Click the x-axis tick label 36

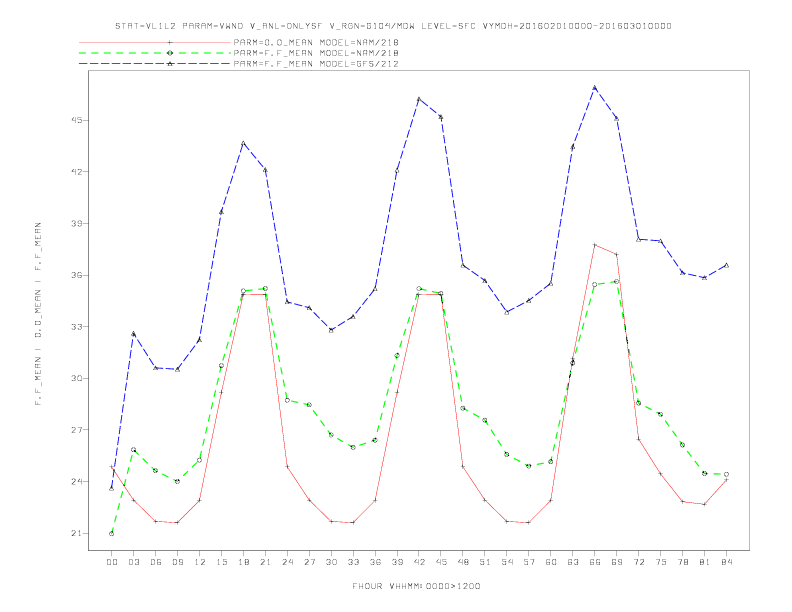pos(375,562)
